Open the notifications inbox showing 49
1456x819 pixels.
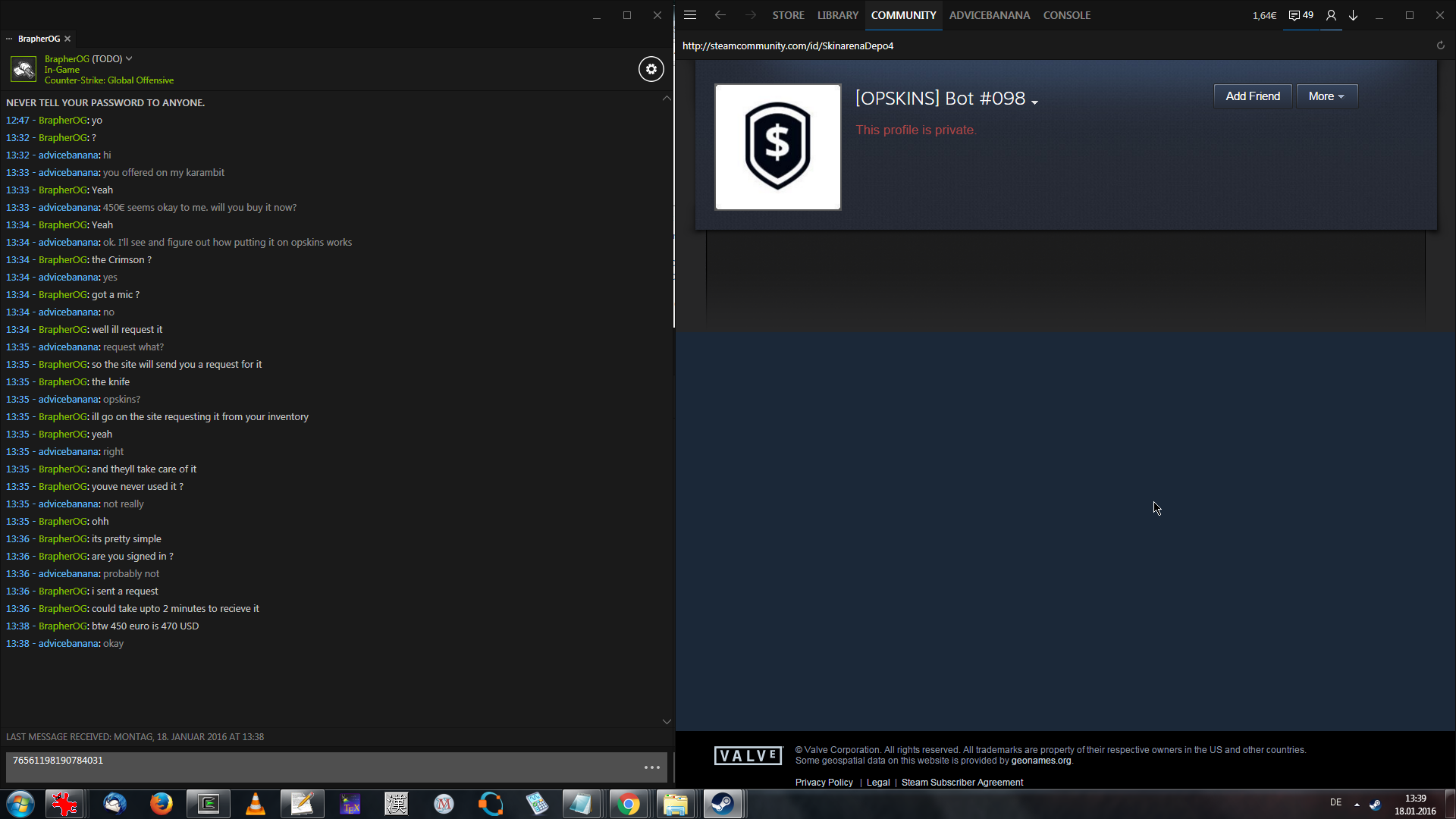pyautogui.click(x=1301, y=15)
